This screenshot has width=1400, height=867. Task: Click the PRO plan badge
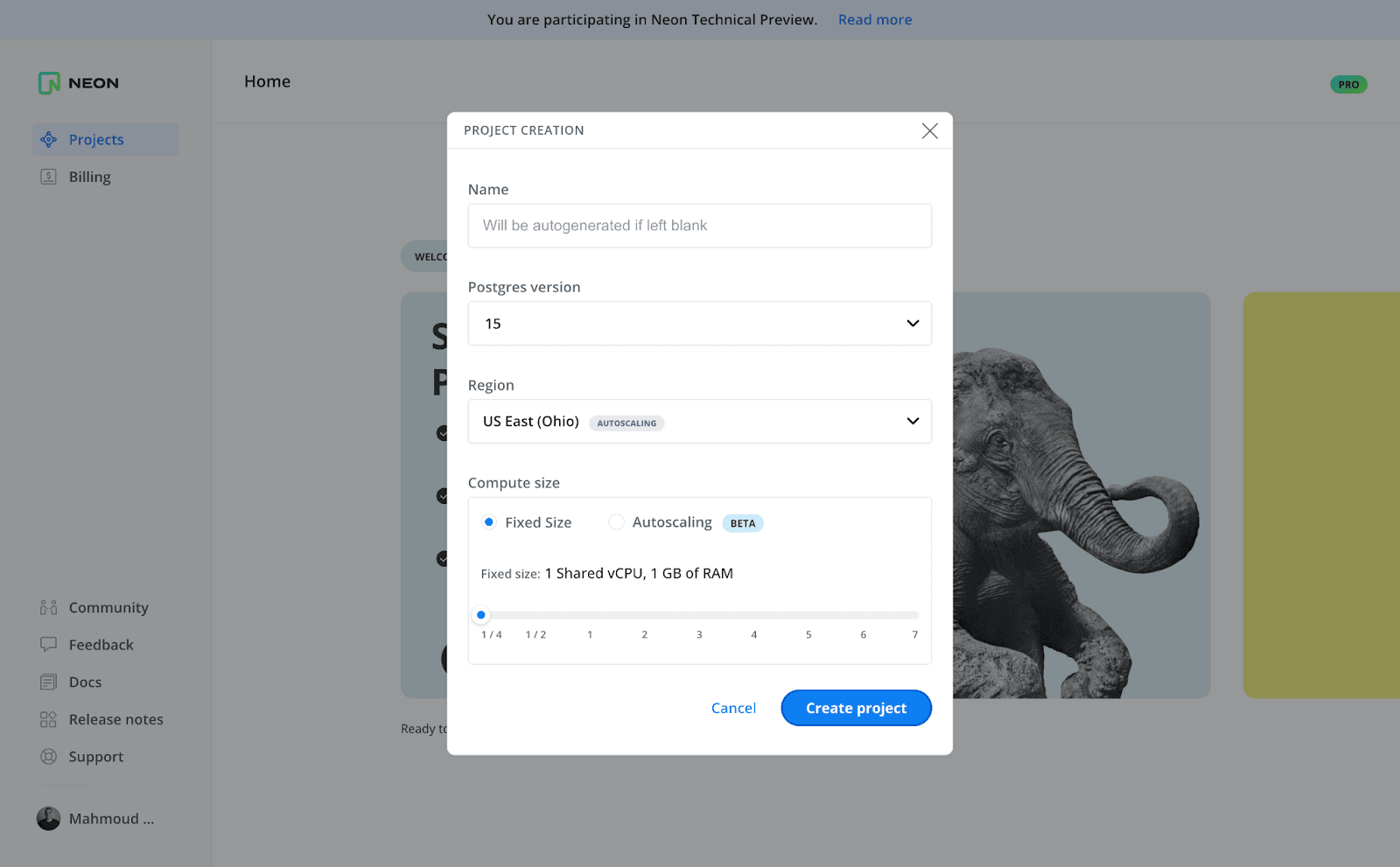(x=1348, y=85)
